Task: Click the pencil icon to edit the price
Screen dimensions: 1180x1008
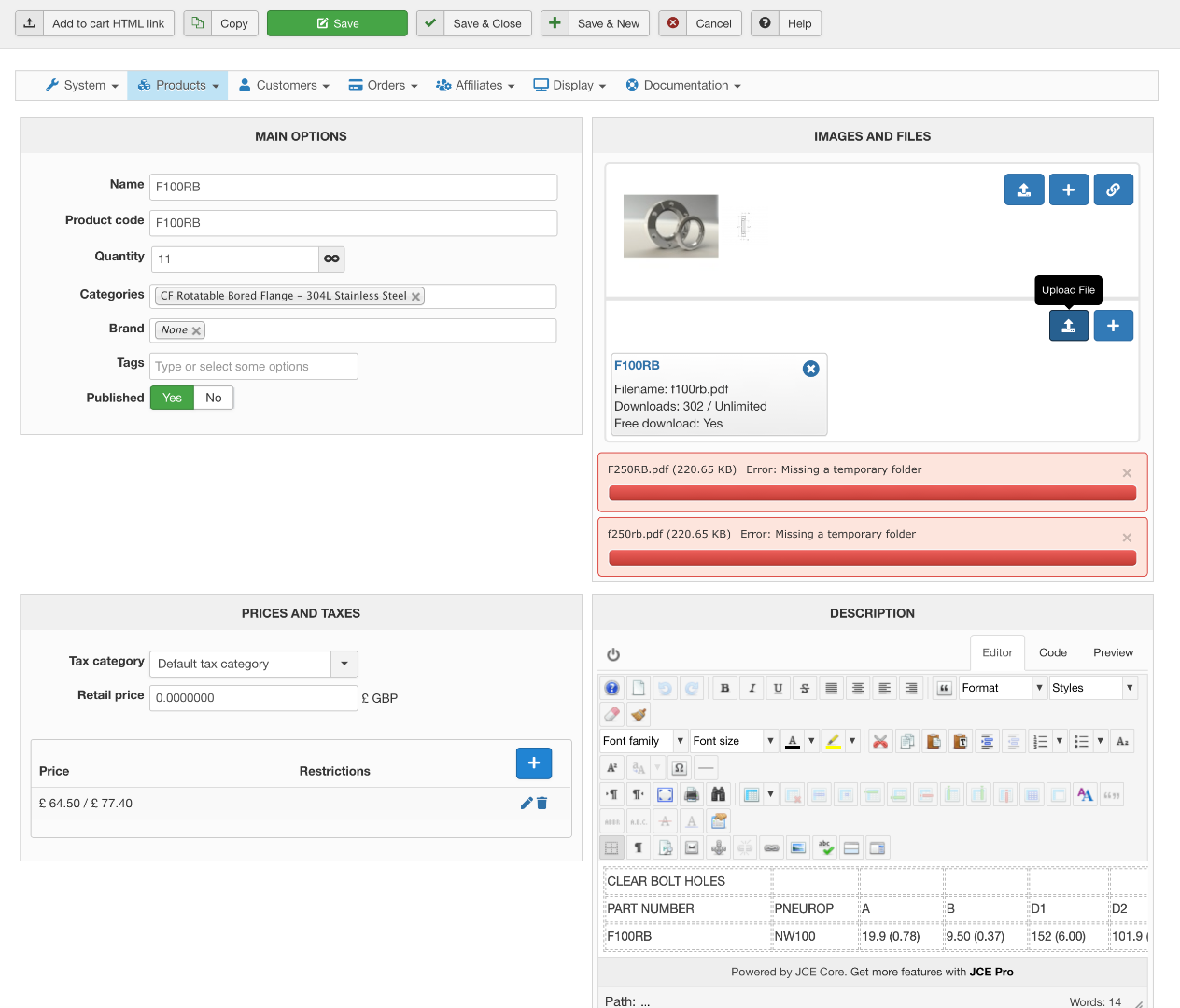Action: 527,804
